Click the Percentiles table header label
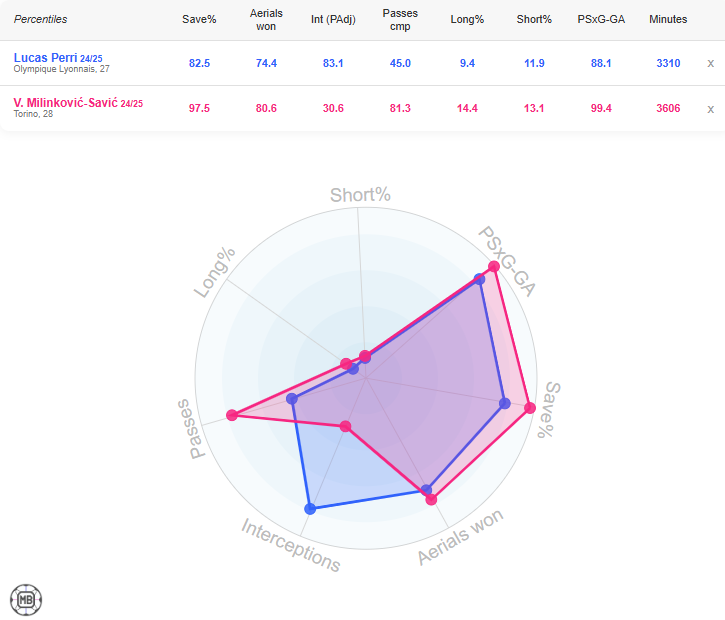This screenshot has height=620, width=725. pos(41,19)
